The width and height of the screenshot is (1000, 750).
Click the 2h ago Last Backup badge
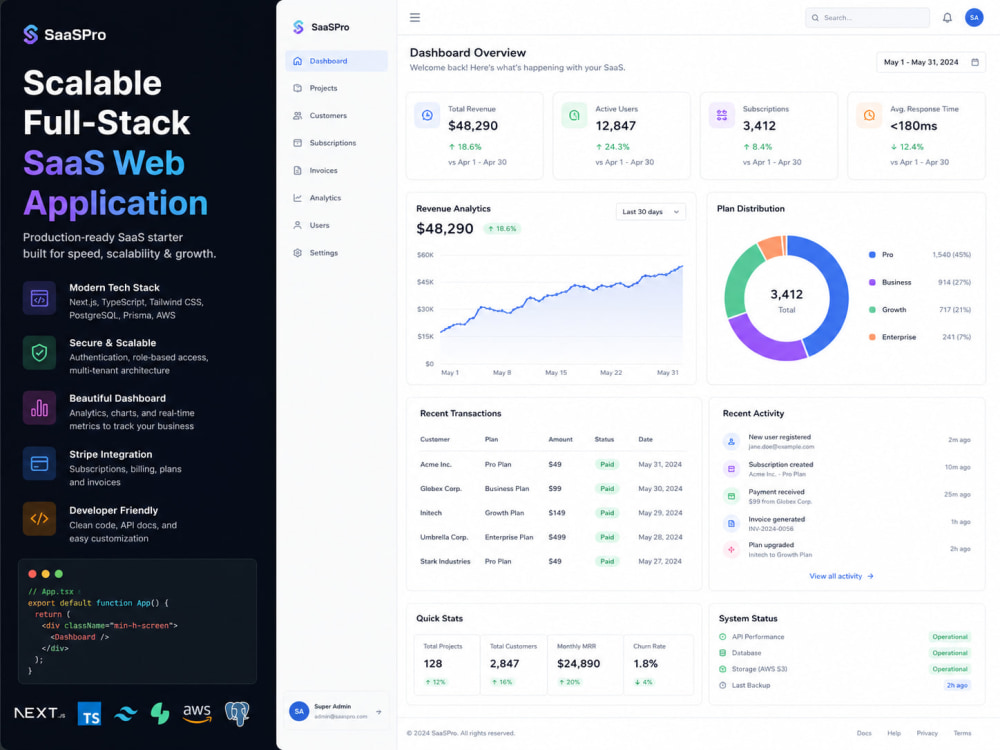957,686
